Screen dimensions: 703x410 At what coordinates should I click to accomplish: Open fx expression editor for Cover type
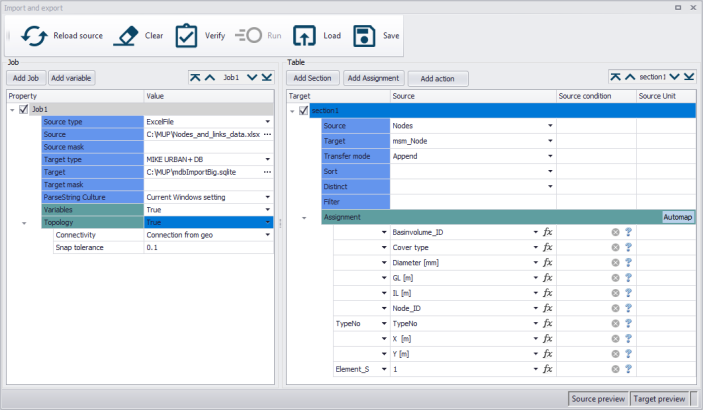(547, 247)
